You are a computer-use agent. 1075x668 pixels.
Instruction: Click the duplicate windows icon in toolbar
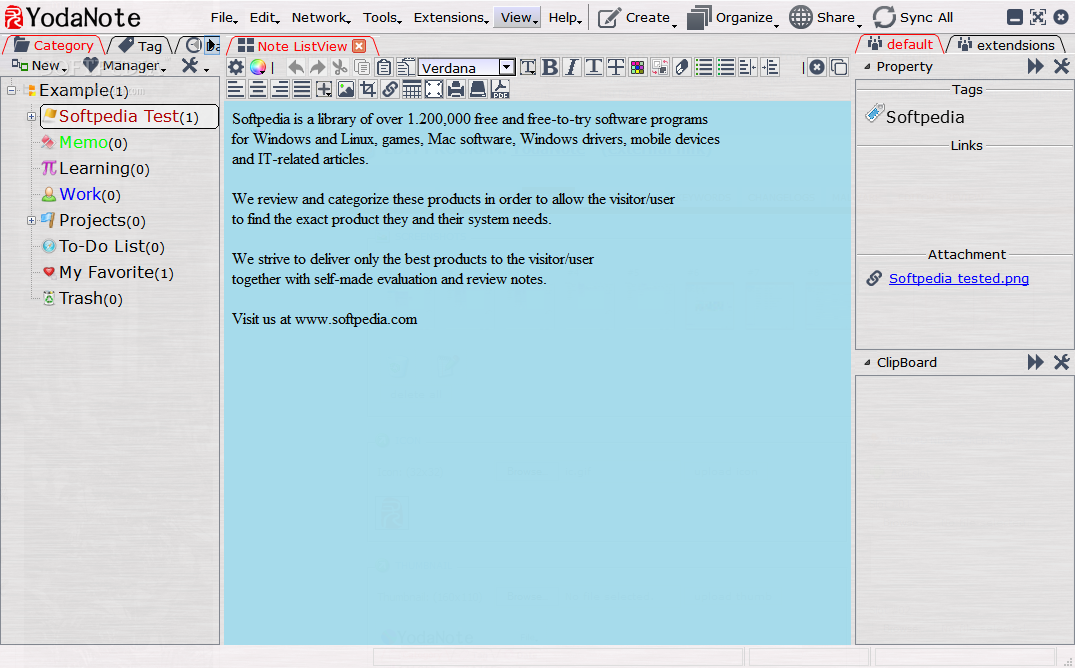[839, 67]
